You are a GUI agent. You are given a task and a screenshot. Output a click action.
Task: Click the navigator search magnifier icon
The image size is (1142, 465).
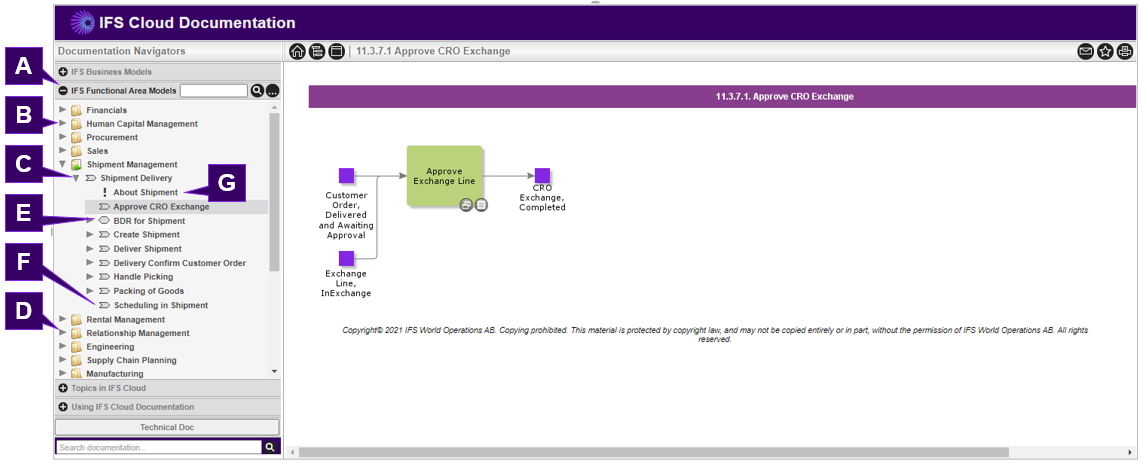(257, 91)
